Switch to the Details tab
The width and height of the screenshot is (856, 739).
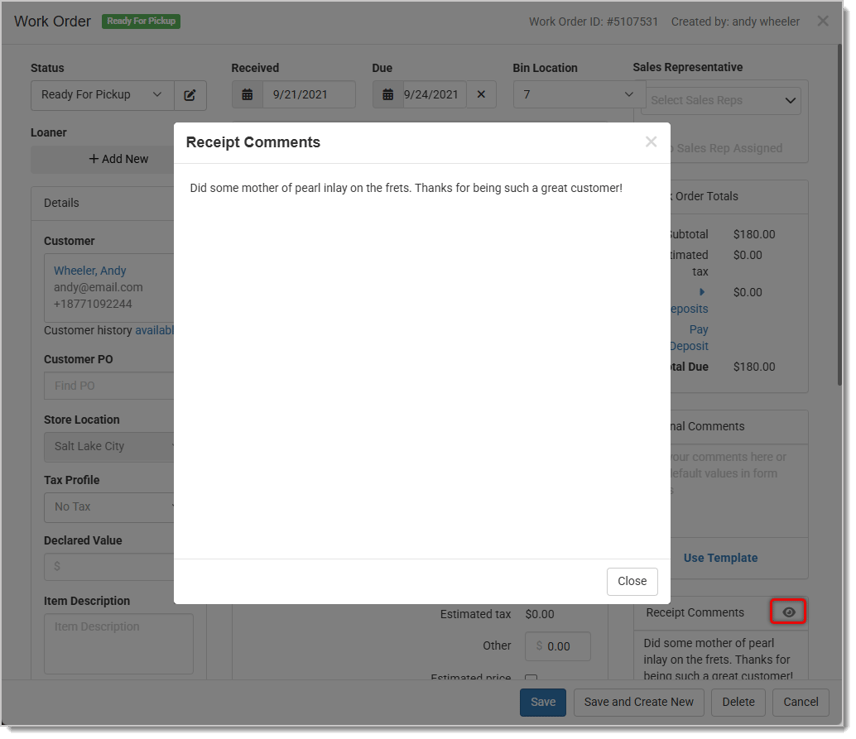[x=62, y=202]
